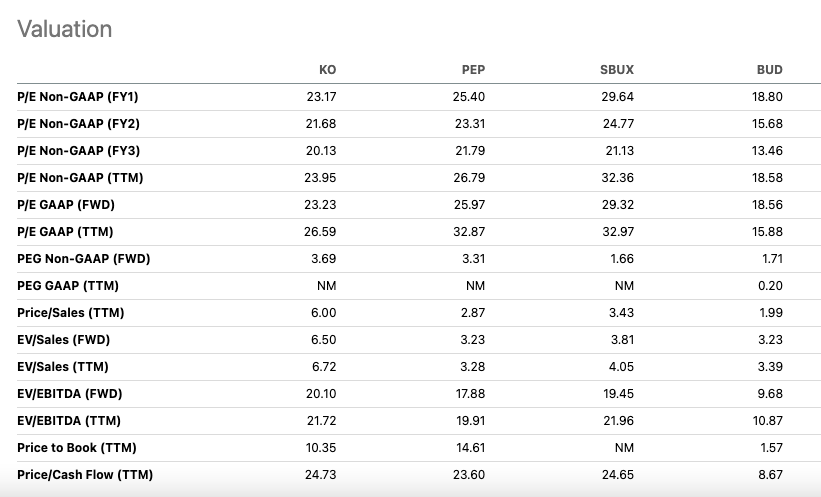Click SBUX's P/E Non-GAAP (TTM) value 32.36

618,178
